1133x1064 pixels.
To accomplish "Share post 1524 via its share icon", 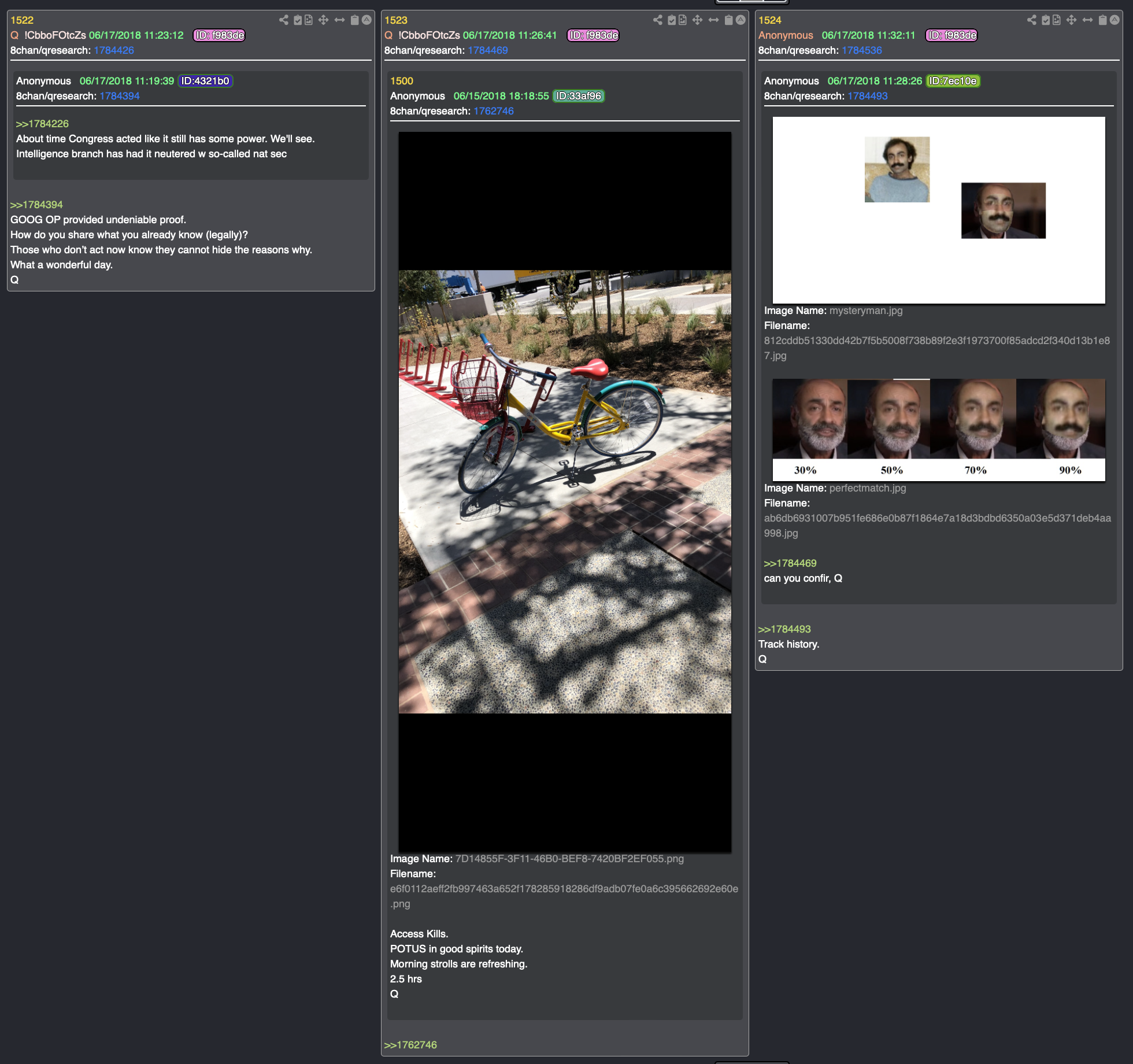I will 1032,20.
